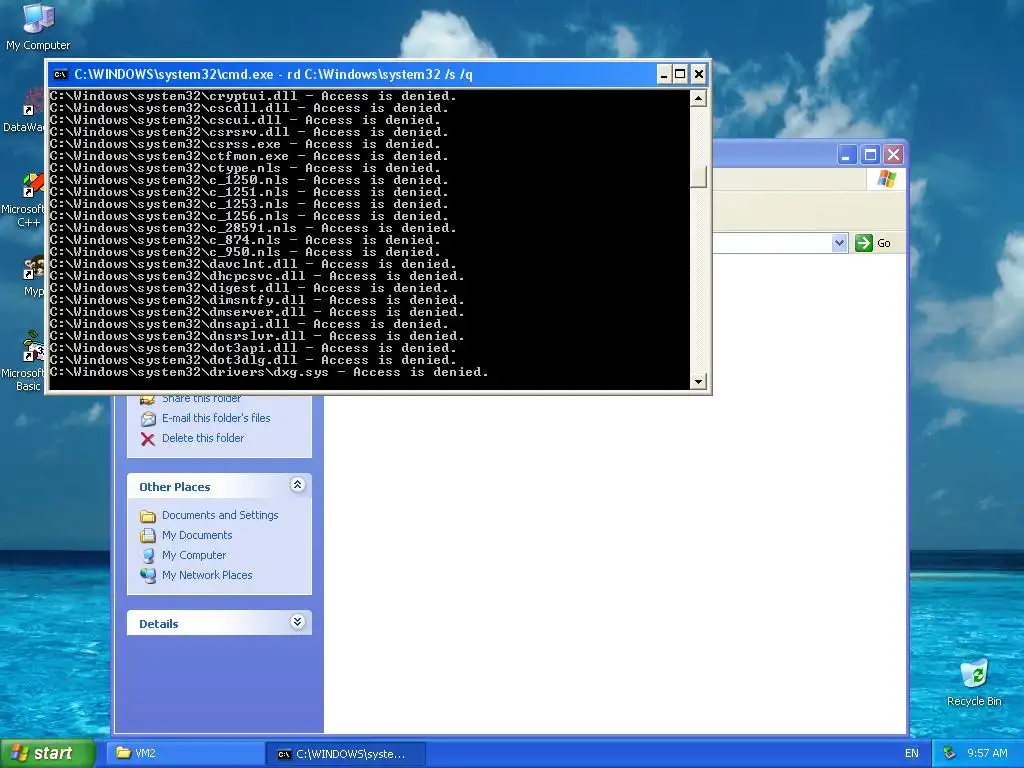
Task: Click E-mail this folder's files link
Action: pyautogui.click(x=216, y=418)
